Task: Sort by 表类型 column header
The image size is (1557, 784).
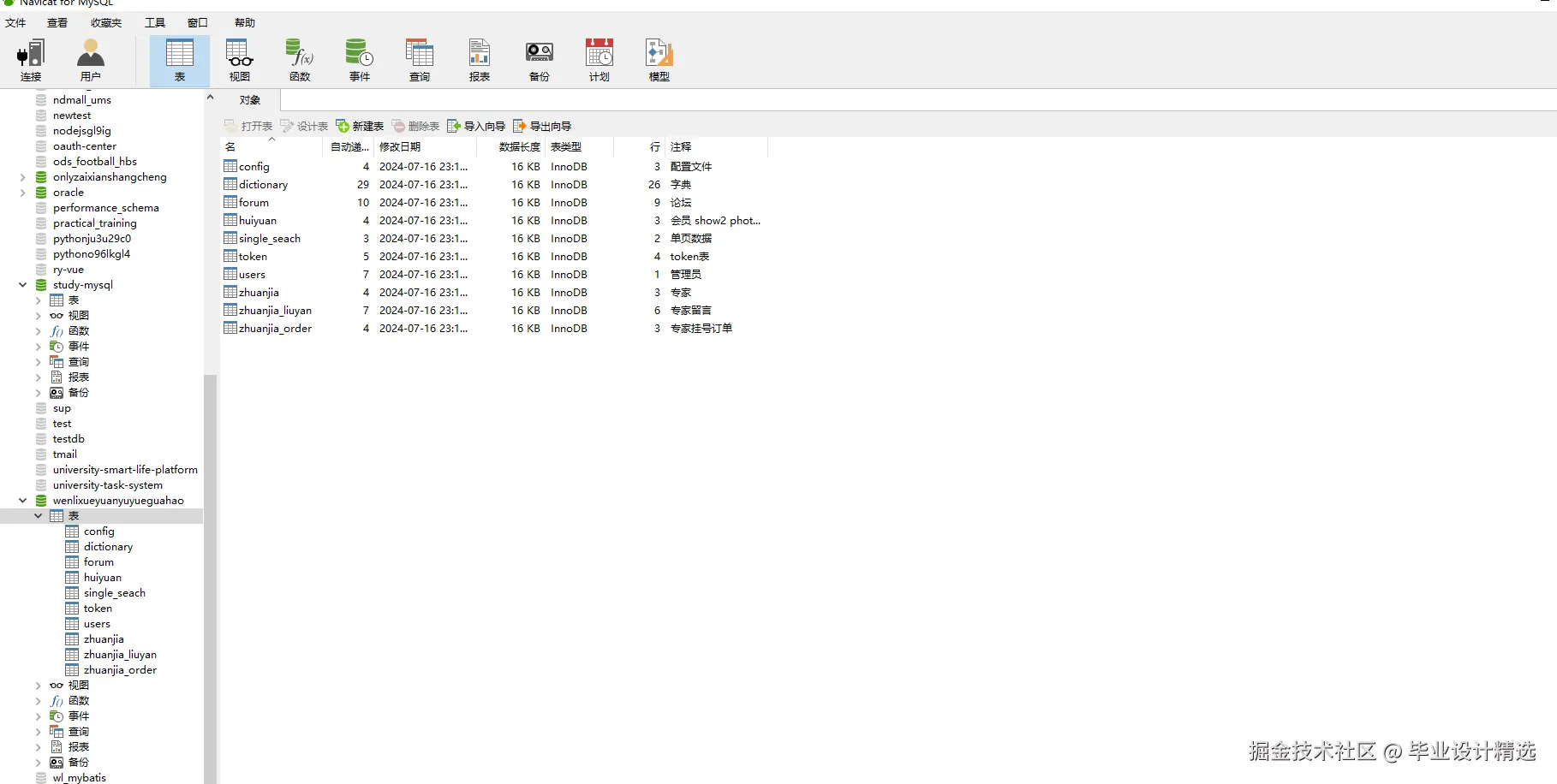Action: pos(579,147)
